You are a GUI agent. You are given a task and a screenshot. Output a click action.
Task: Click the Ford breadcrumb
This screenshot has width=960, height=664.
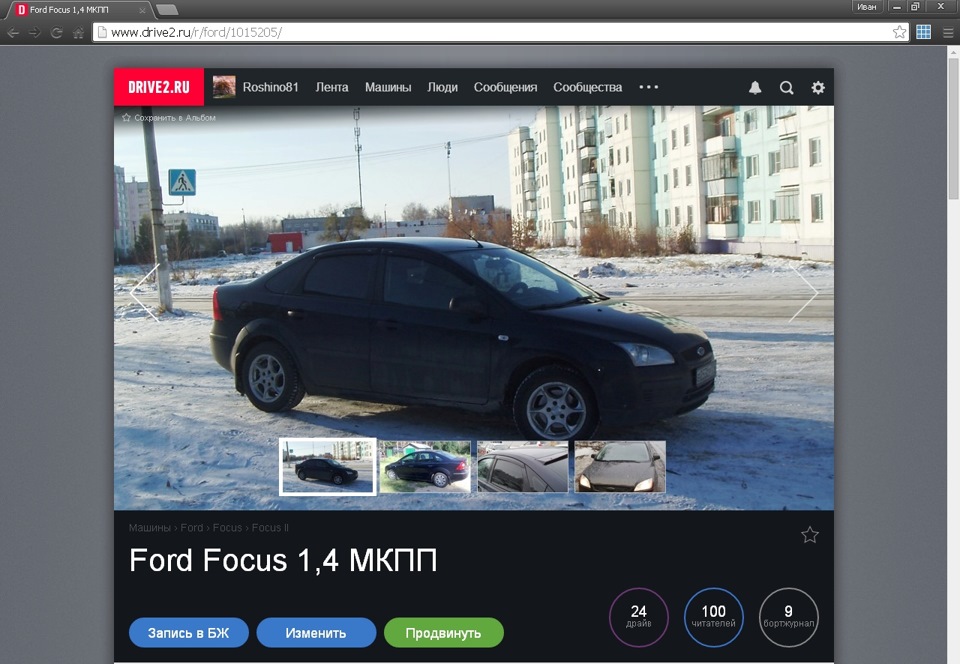coord(192,528)
